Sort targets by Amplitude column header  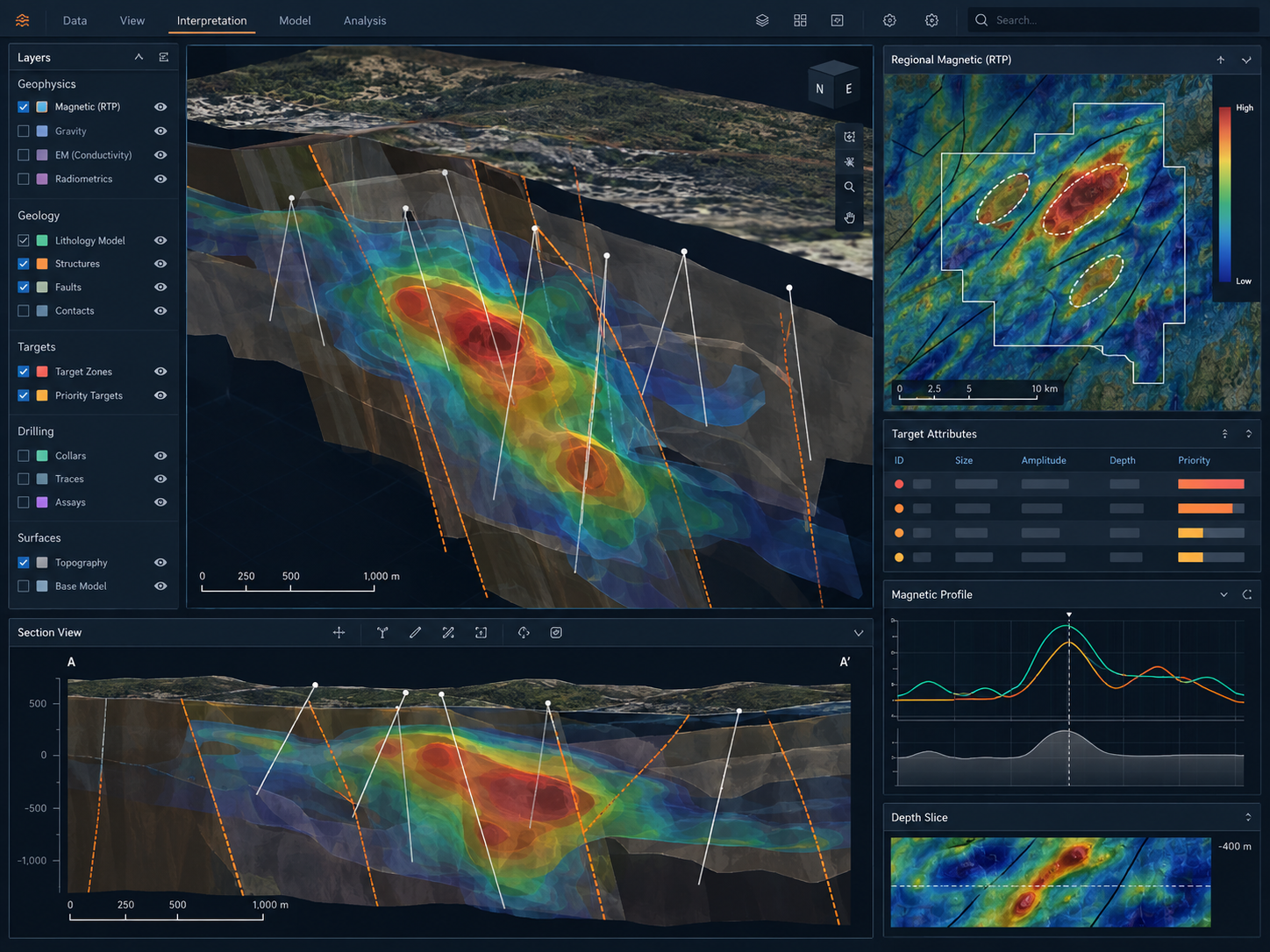pyautogui.click(x=1044, y=460)
